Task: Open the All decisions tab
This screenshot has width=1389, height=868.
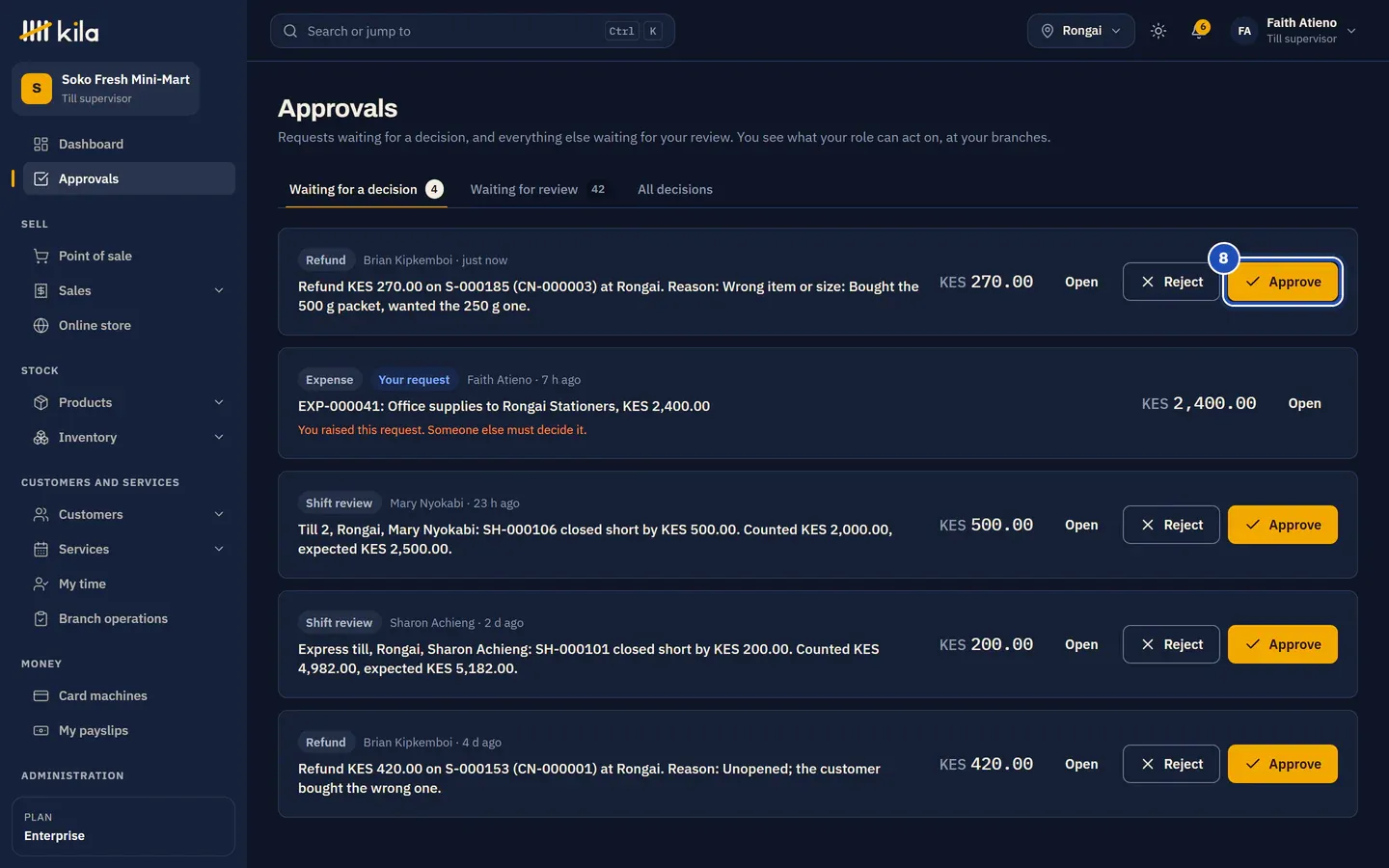Action: [675, 189]
